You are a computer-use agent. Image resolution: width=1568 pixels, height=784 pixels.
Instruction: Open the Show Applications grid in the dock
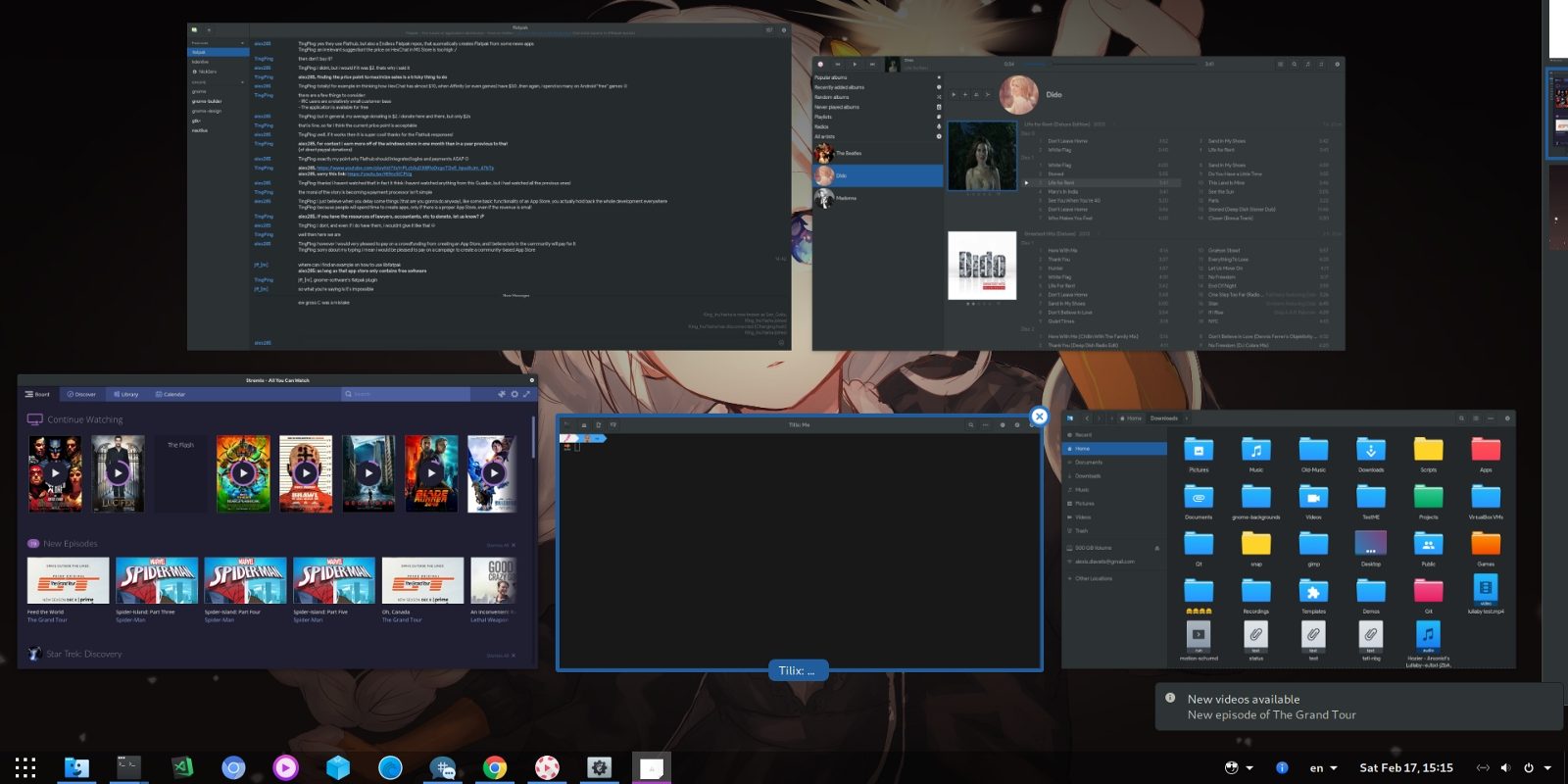pyautogui.click(x=25, y=767)
